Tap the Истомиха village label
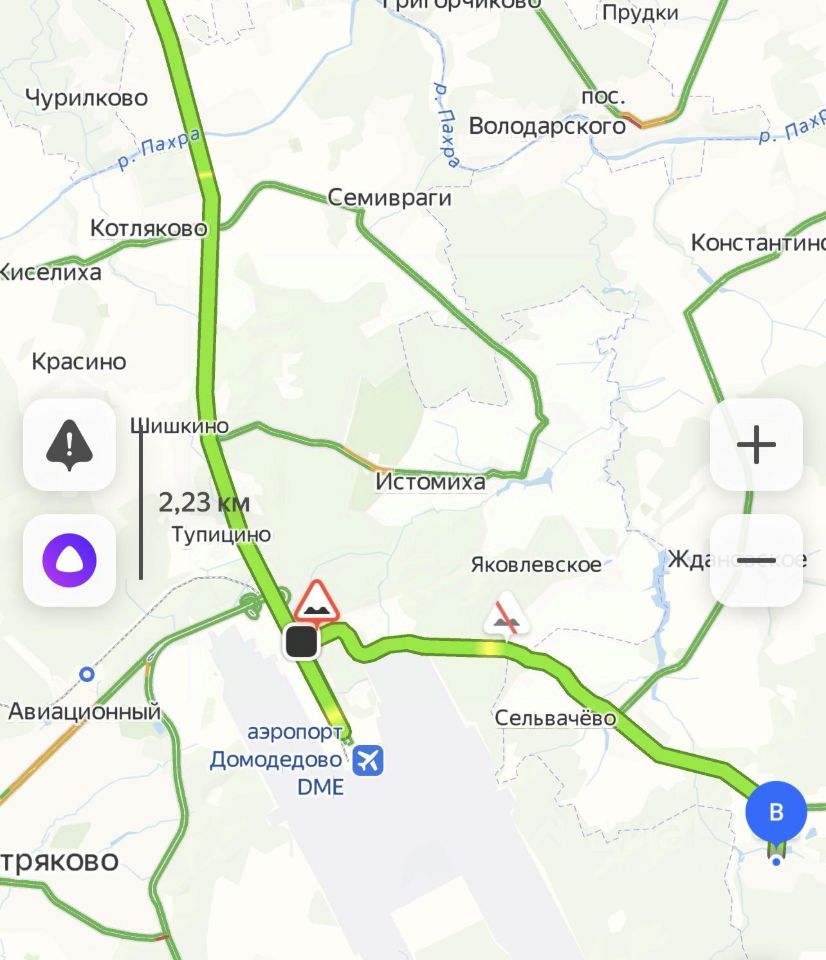 point(430,482)
